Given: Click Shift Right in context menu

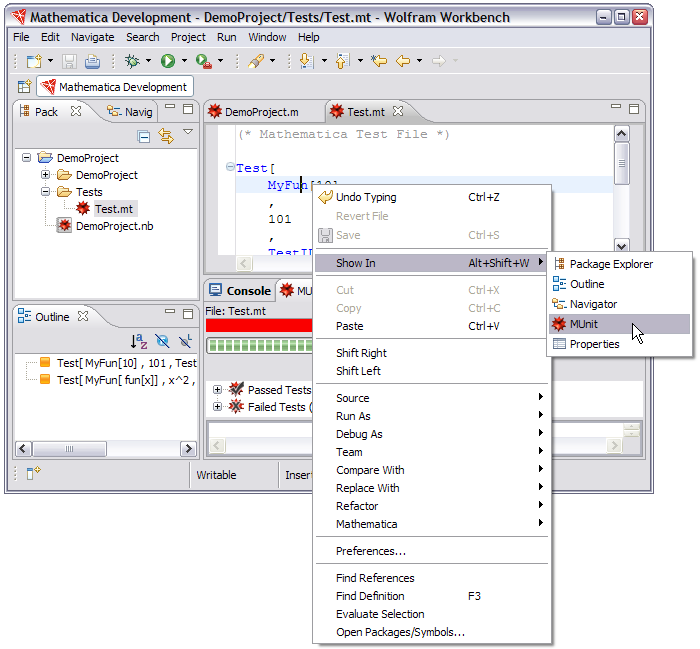Looking at the screenshot, I should click(432, 353).
